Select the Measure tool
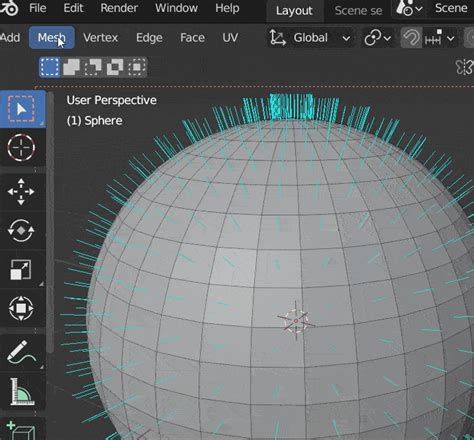Viewport: 474px width, 440px height. tap(22, 391)
